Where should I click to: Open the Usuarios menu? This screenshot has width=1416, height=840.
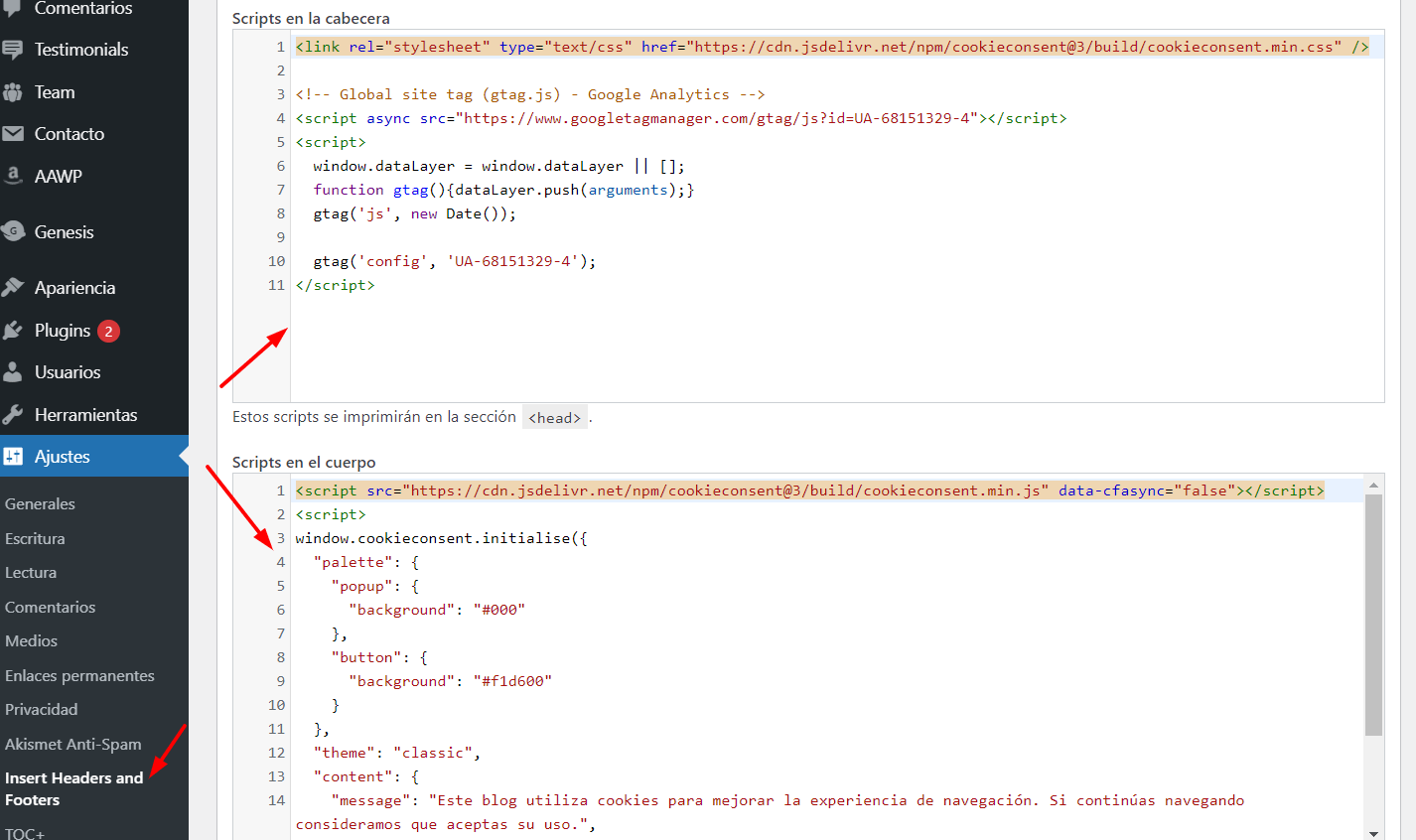coord(68,372)
